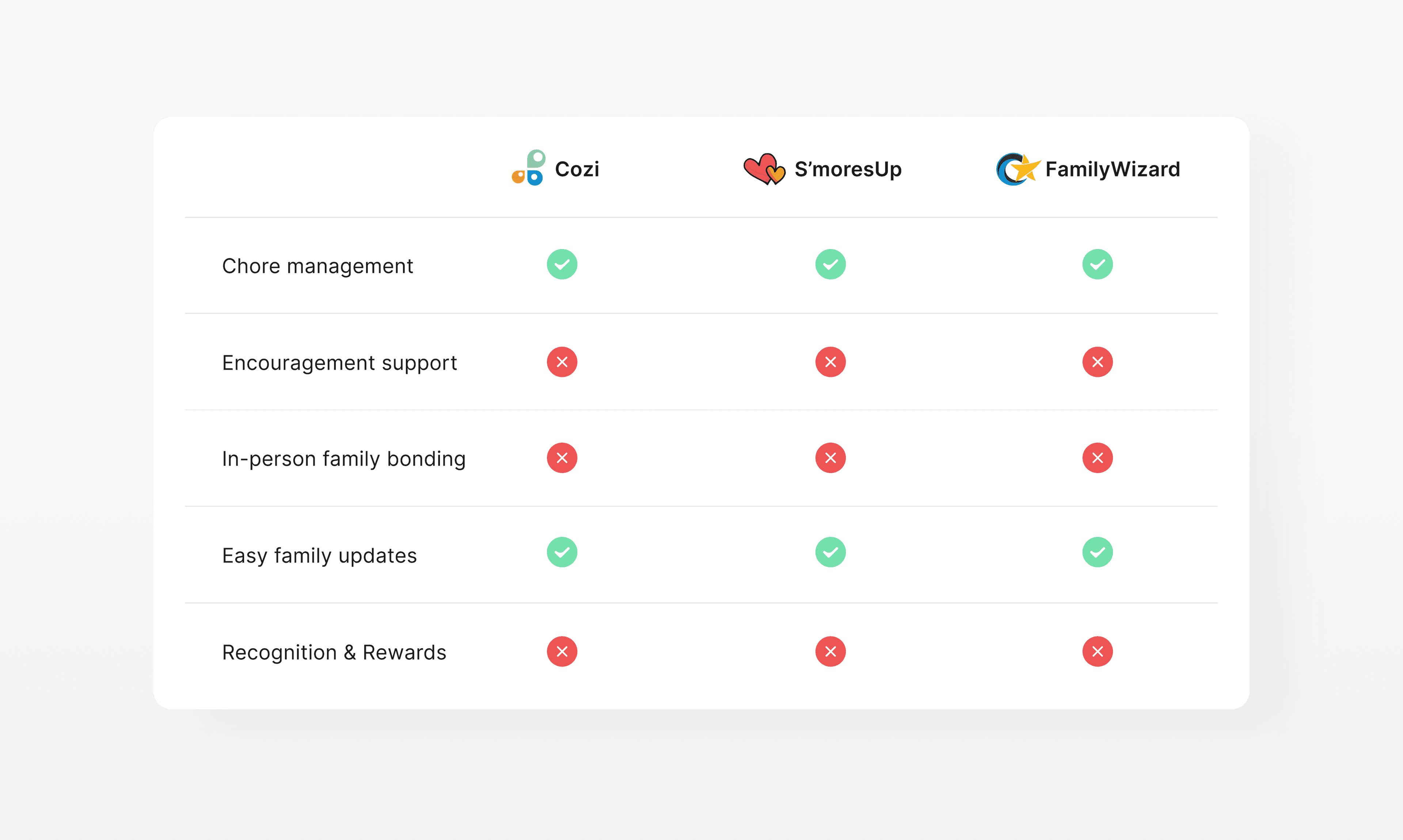Click the S'moresUp hearts logo
The width and height of the screenshot is (1403, 840).
point(764,169)
